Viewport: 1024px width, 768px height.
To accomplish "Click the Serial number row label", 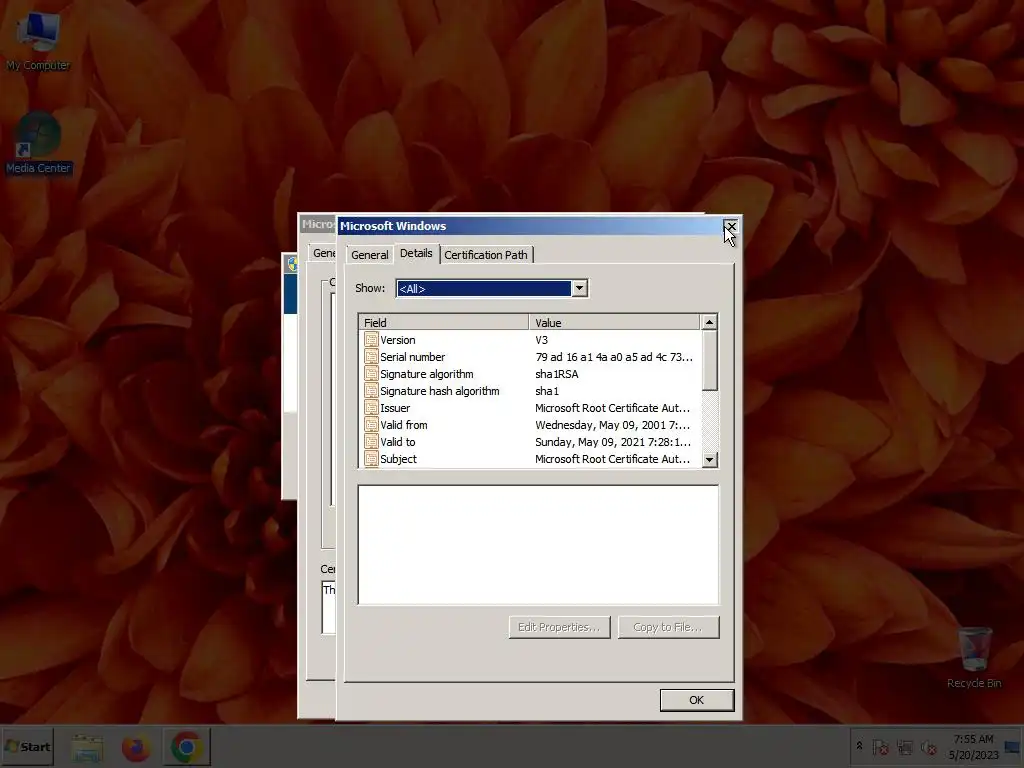I will [x=413, y=357].
